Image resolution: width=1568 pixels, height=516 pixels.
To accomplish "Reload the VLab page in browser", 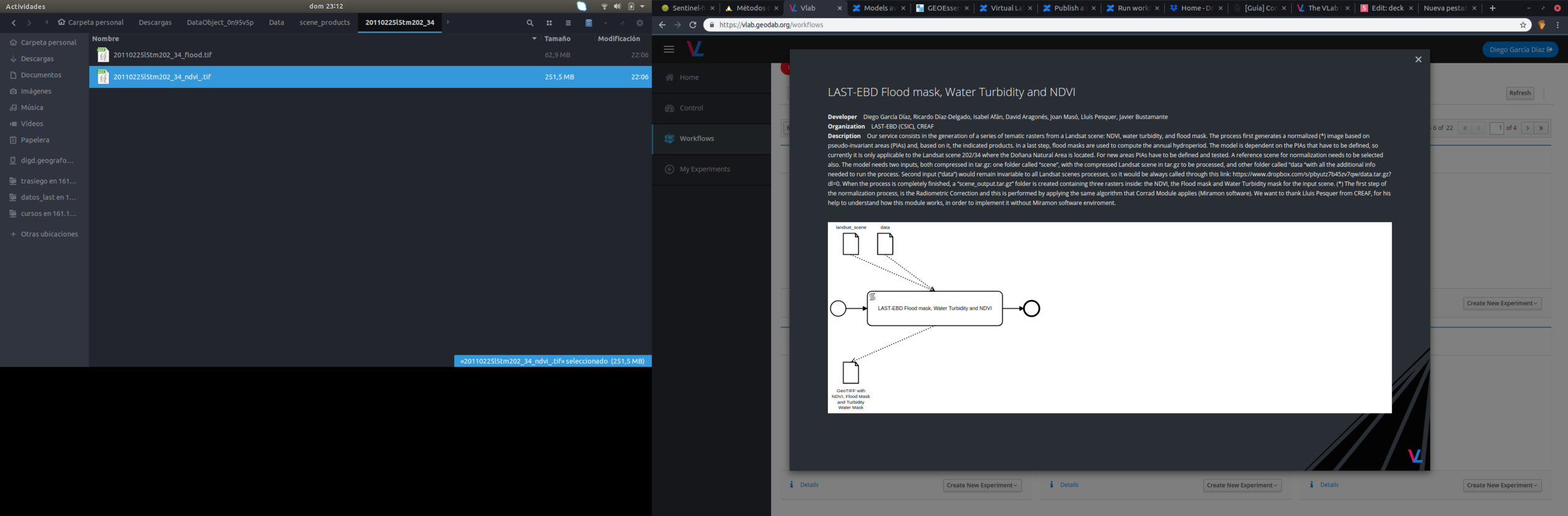I will [x=692, y=25].
